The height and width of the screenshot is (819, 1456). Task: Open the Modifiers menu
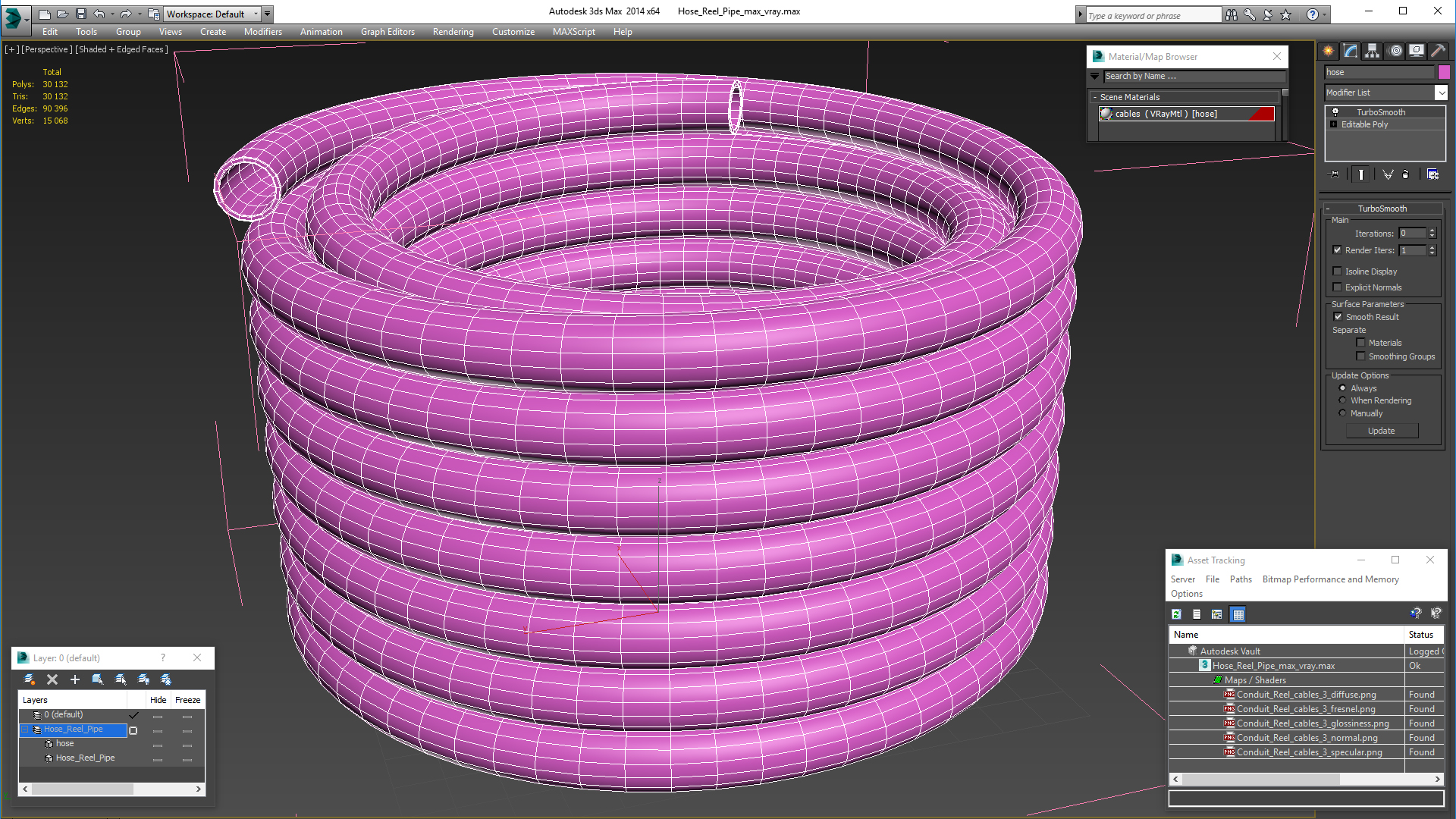(x=262, y=31)
